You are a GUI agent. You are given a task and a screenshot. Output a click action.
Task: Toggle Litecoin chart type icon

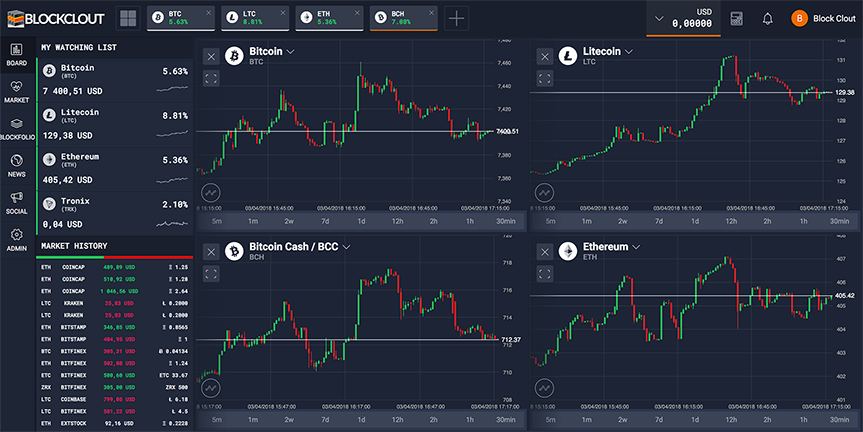pos(544,193)
